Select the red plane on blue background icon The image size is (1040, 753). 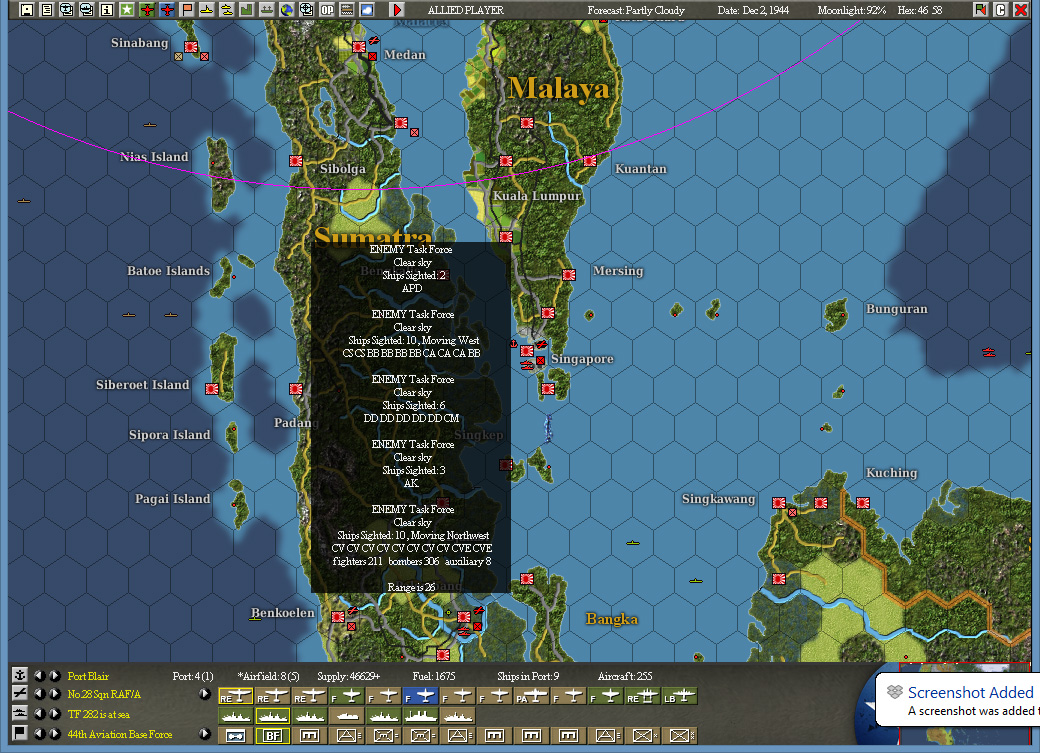[166, 9]
